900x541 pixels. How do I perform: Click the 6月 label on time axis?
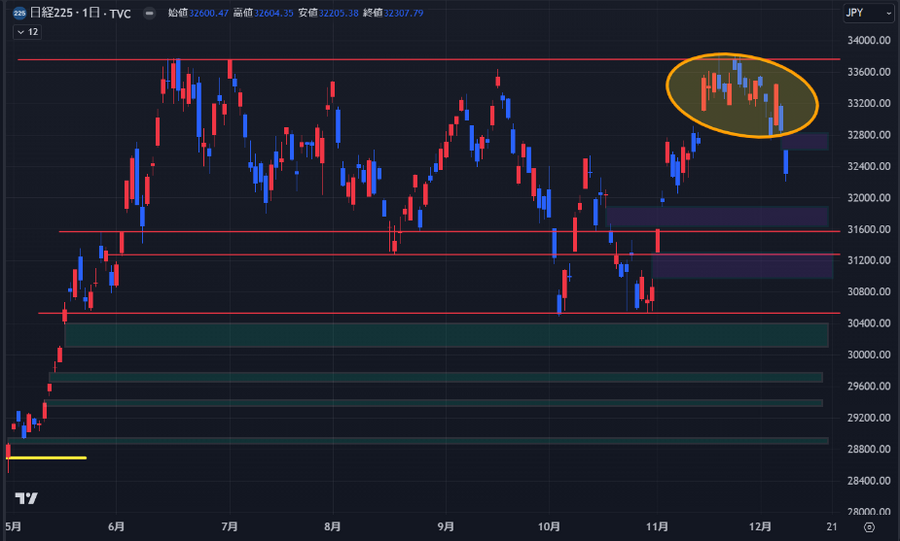click(116, 526)
